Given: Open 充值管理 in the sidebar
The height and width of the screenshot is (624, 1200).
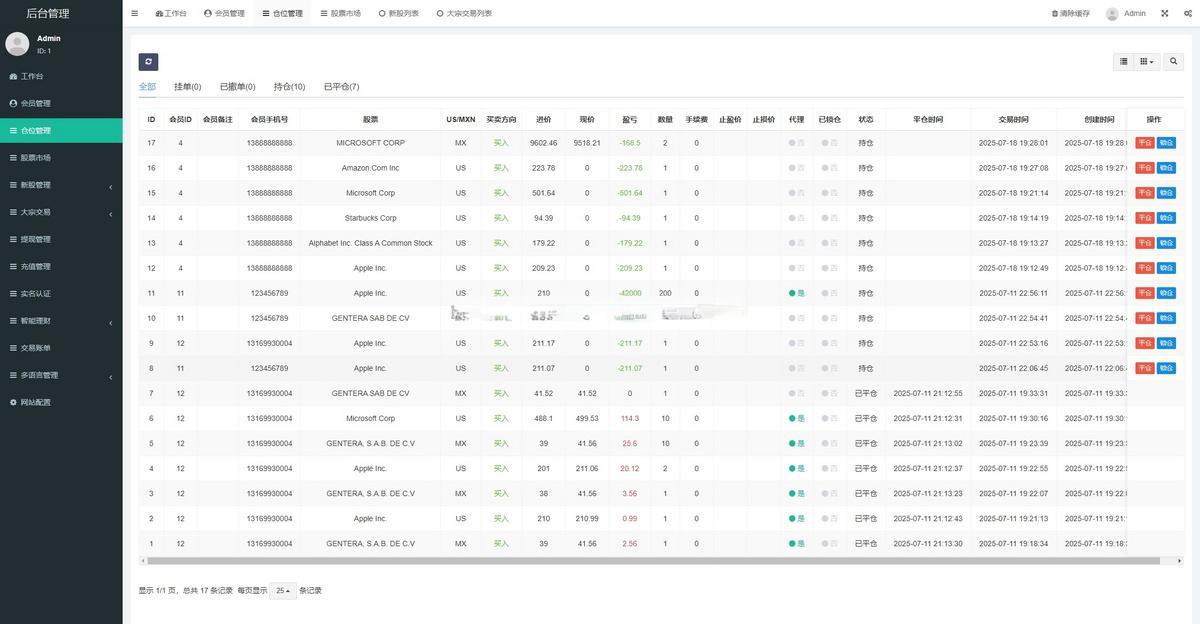Looking at the screenshot, I should pos(61,267).
